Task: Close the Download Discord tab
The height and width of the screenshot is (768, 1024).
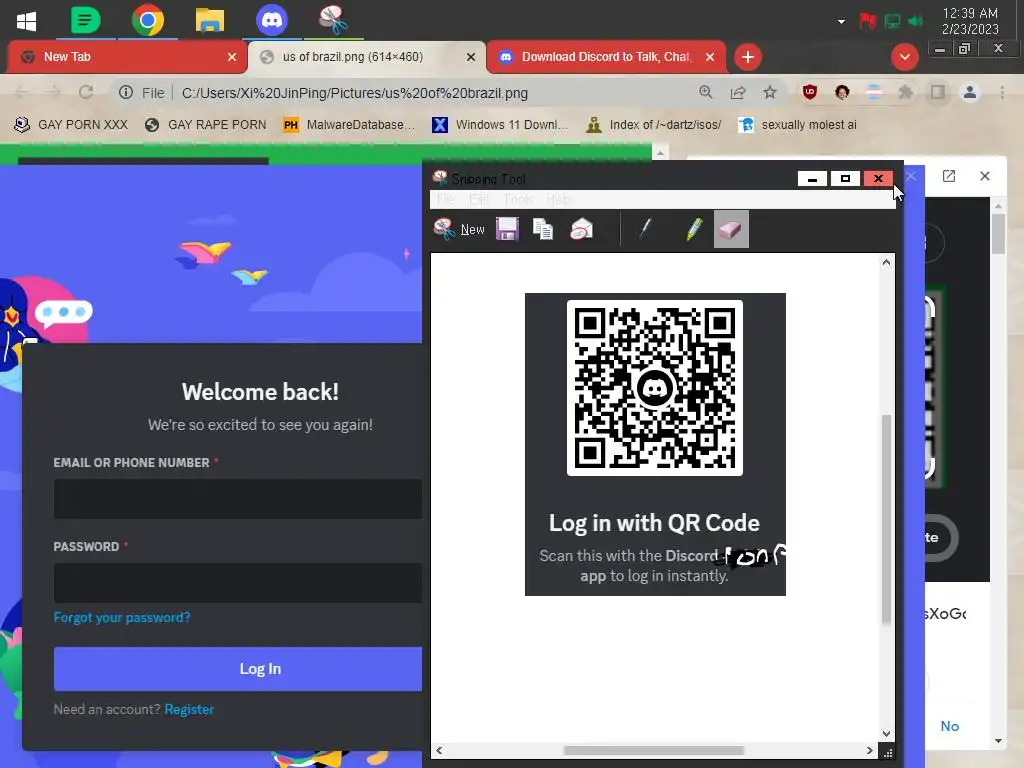Action: pyautogui.click(x=710, y=57)
